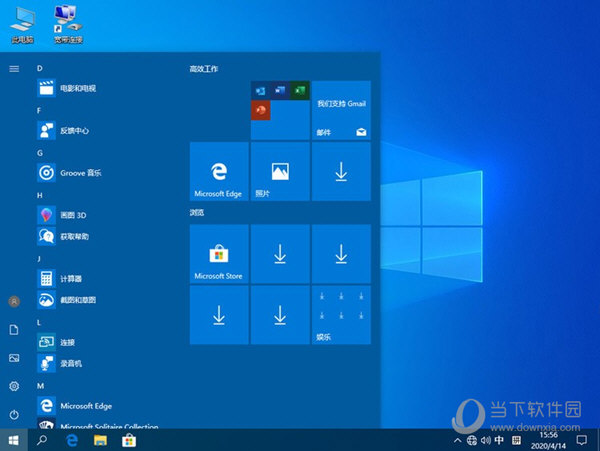
Task: Open 画图 3D app
Action: [103, 215]
